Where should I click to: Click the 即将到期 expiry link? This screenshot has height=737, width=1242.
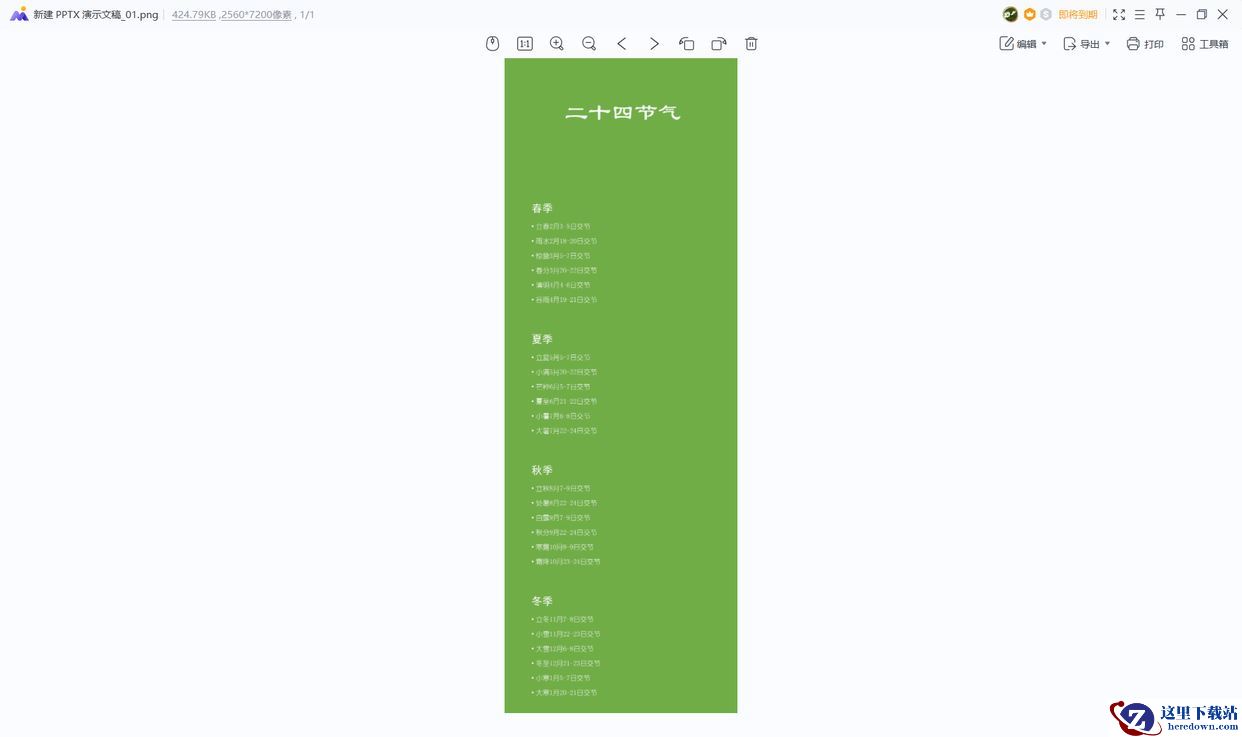(1078, 15)
